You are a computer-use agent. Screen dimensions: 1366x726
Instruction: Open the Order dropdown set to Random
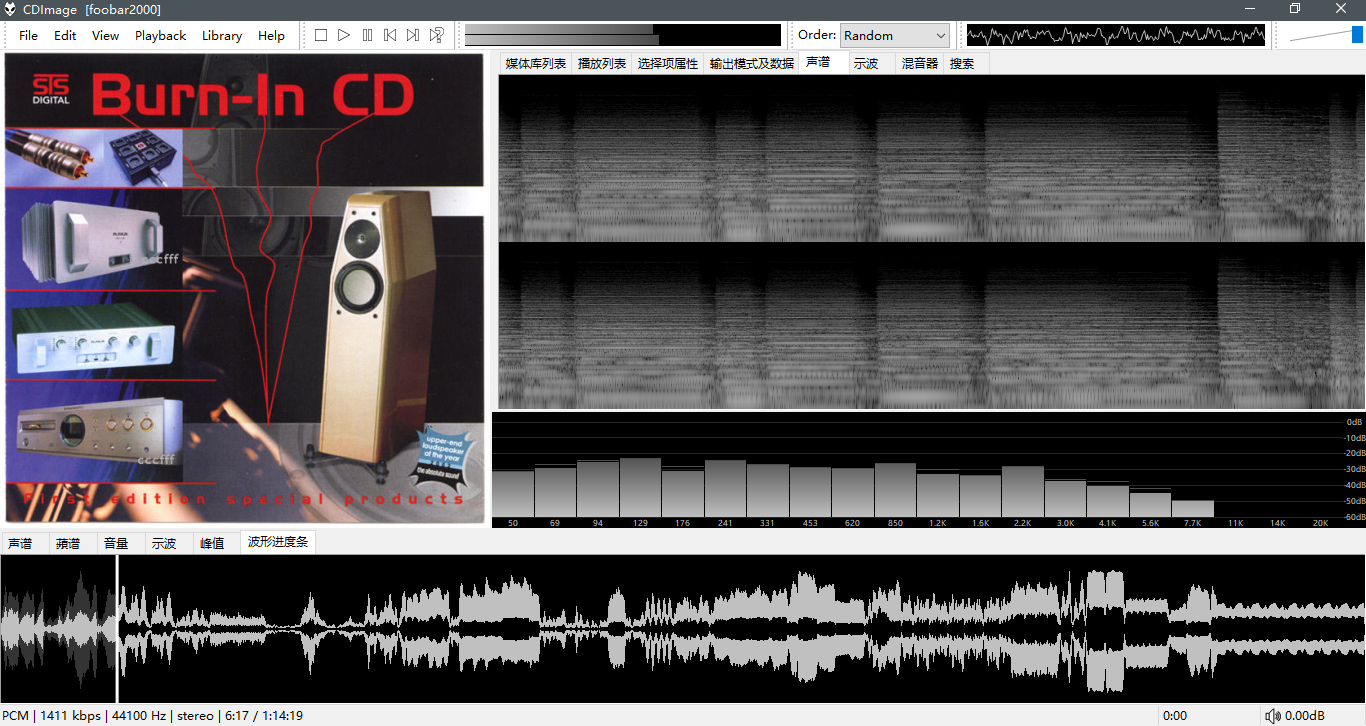(895, 35)
